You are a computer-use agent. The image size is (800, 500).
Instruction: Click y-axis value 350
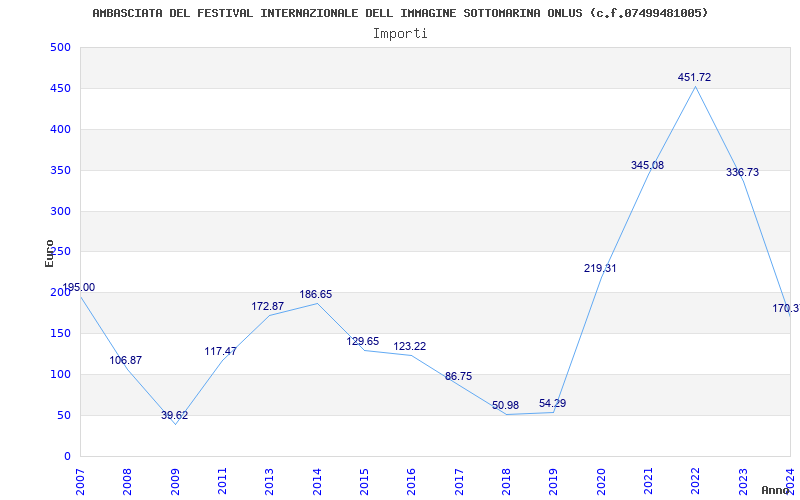tap(60, 170)
